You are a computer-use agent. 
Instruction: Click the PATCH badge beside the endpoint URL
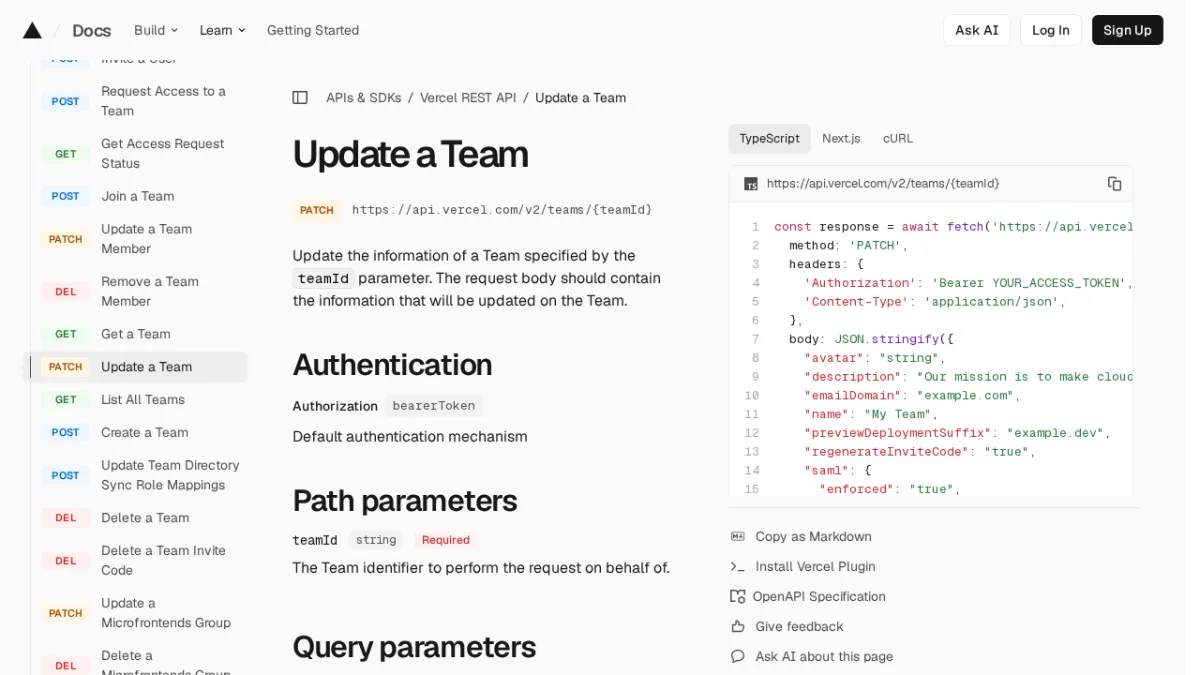click(317, 210)
